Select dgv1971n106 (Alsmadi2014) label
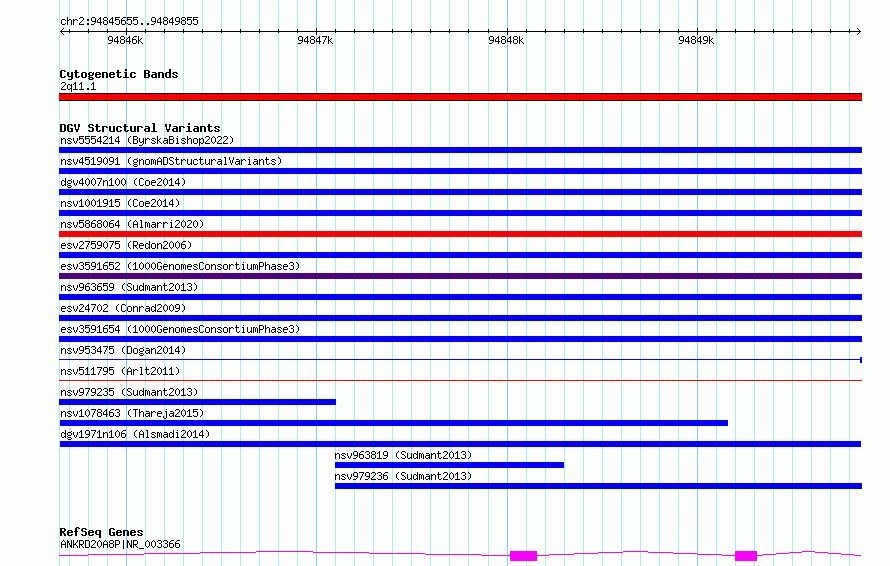The image size is (890, 566). tap(135, 434)
